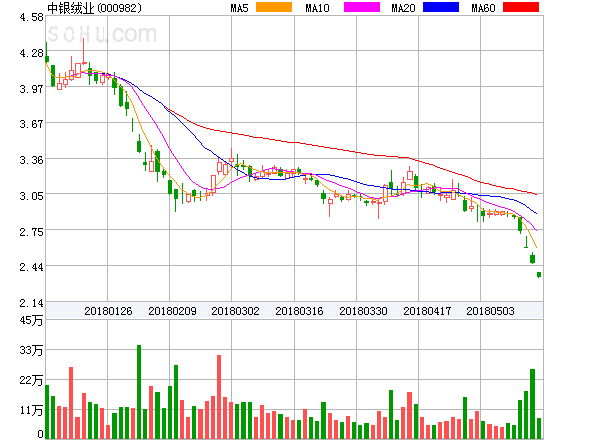Image resolution: width=600 pixels, height=440 pixels.
Task: Click the red MA60 legend swatch
Action: (x=521, y=7)
